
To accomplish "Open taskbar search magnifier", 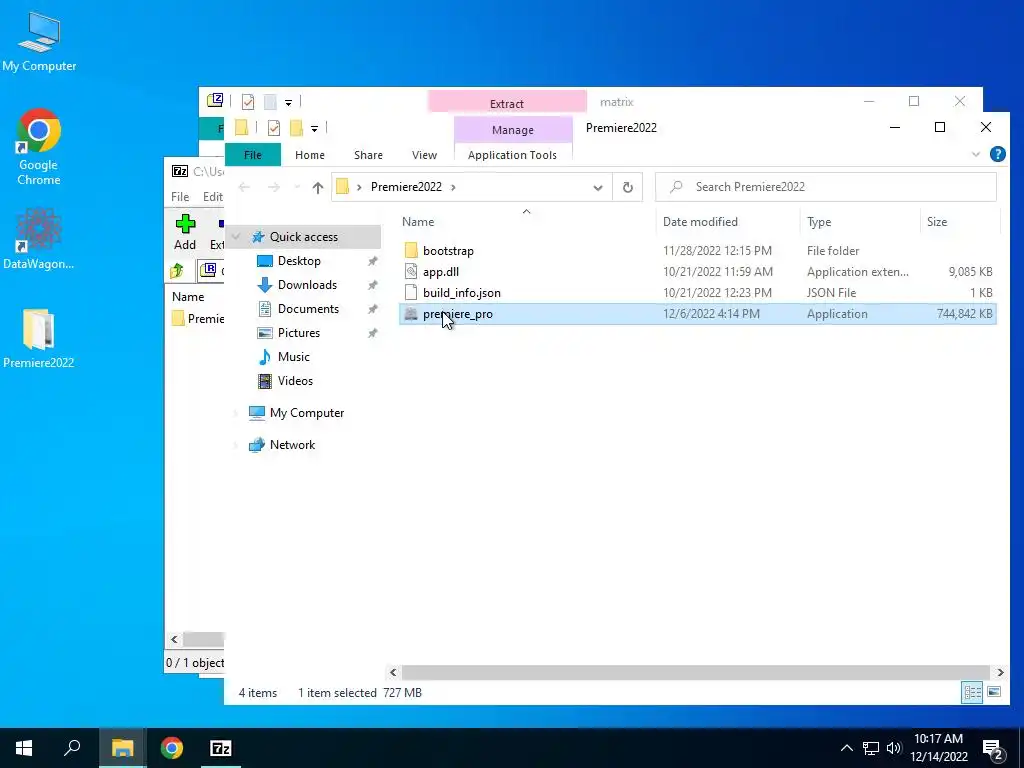I will (72, 748).
